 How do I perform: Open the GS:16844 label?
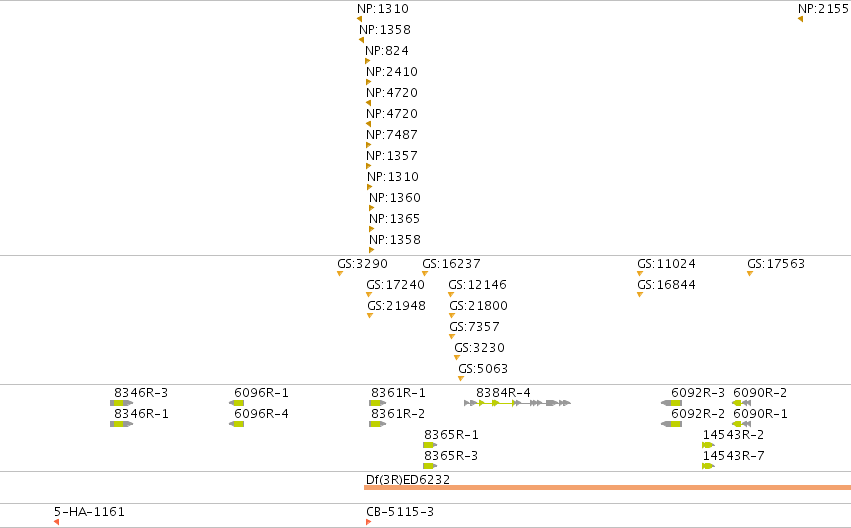(666, 284)
